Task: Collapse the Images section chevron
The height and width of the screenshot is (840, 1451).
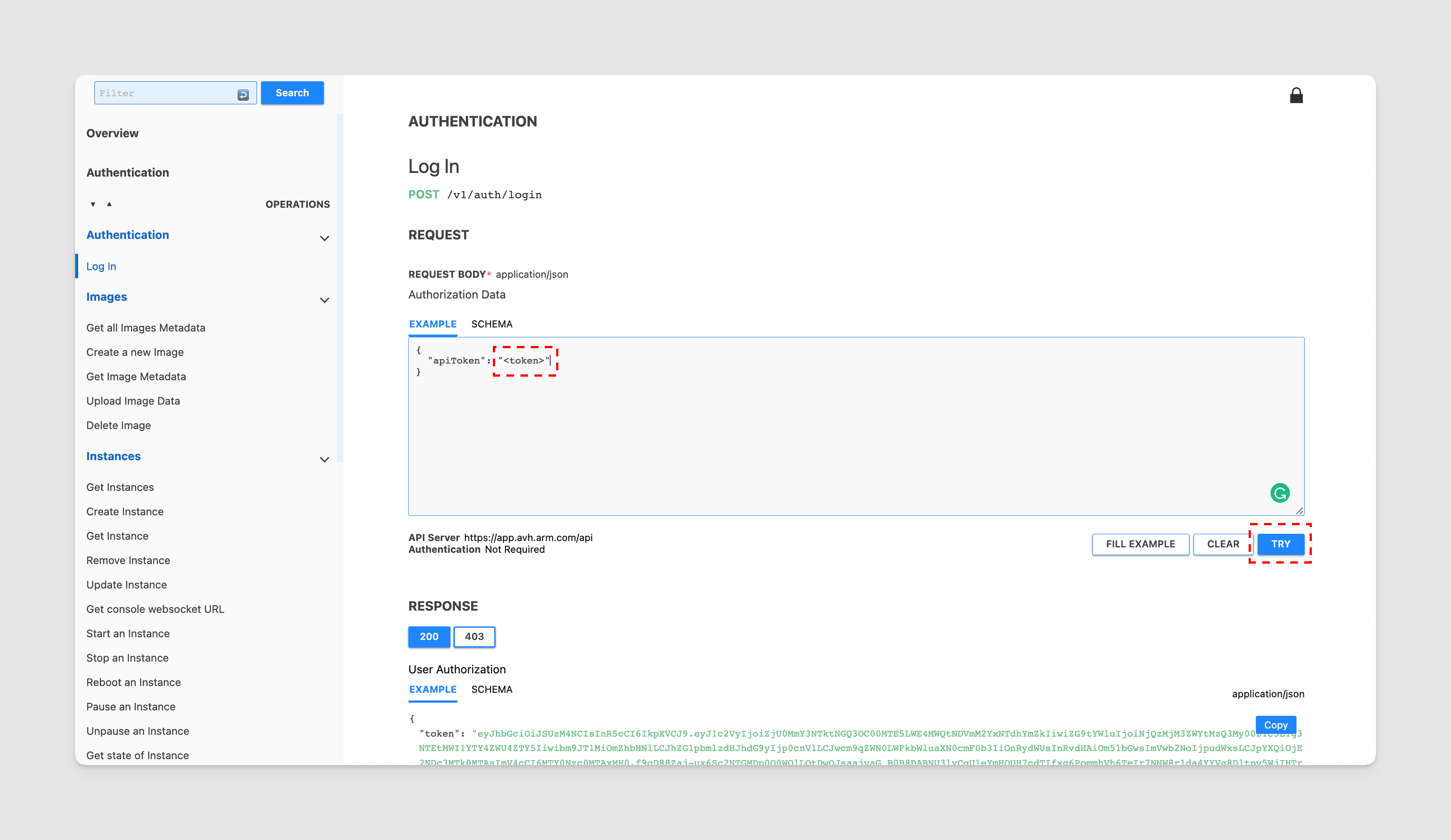Action: [324, 300]
